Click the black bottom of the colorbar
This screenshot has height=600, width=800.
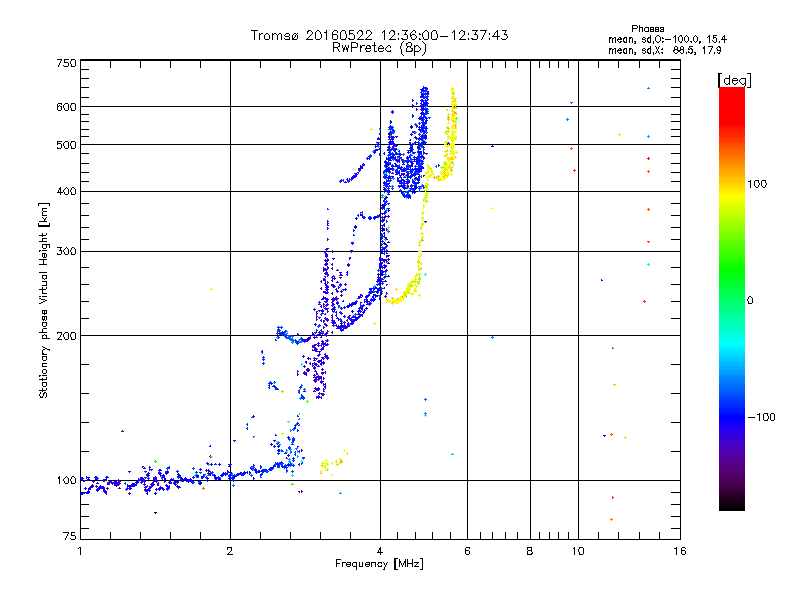(732, 503)
